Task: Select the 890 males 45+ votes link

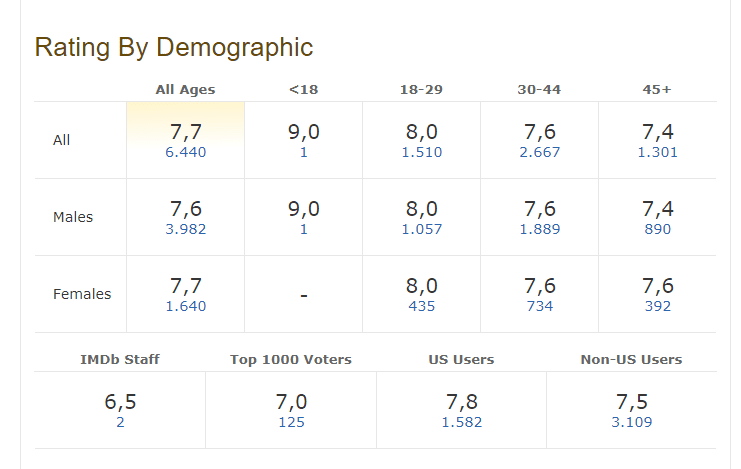Action: click(657, 229)
